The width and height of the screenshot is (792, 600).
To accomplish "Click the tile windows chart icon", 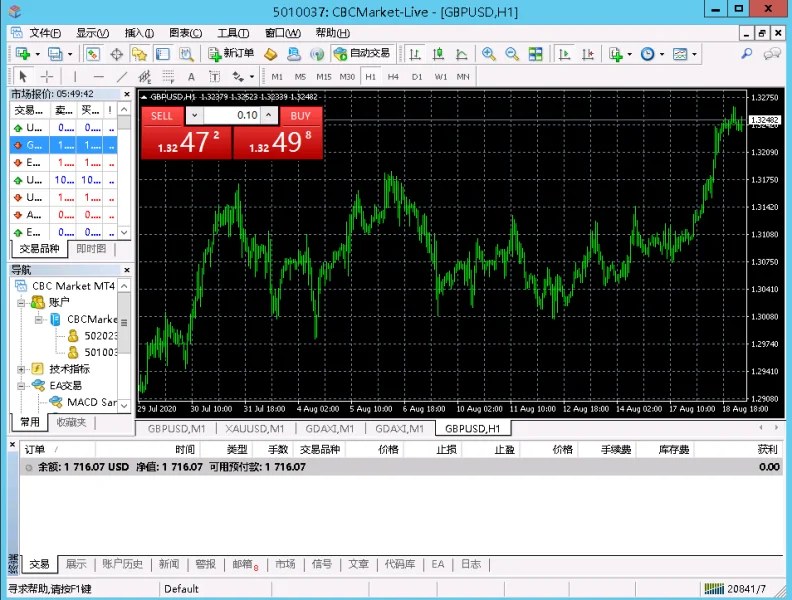I will 536,54.
